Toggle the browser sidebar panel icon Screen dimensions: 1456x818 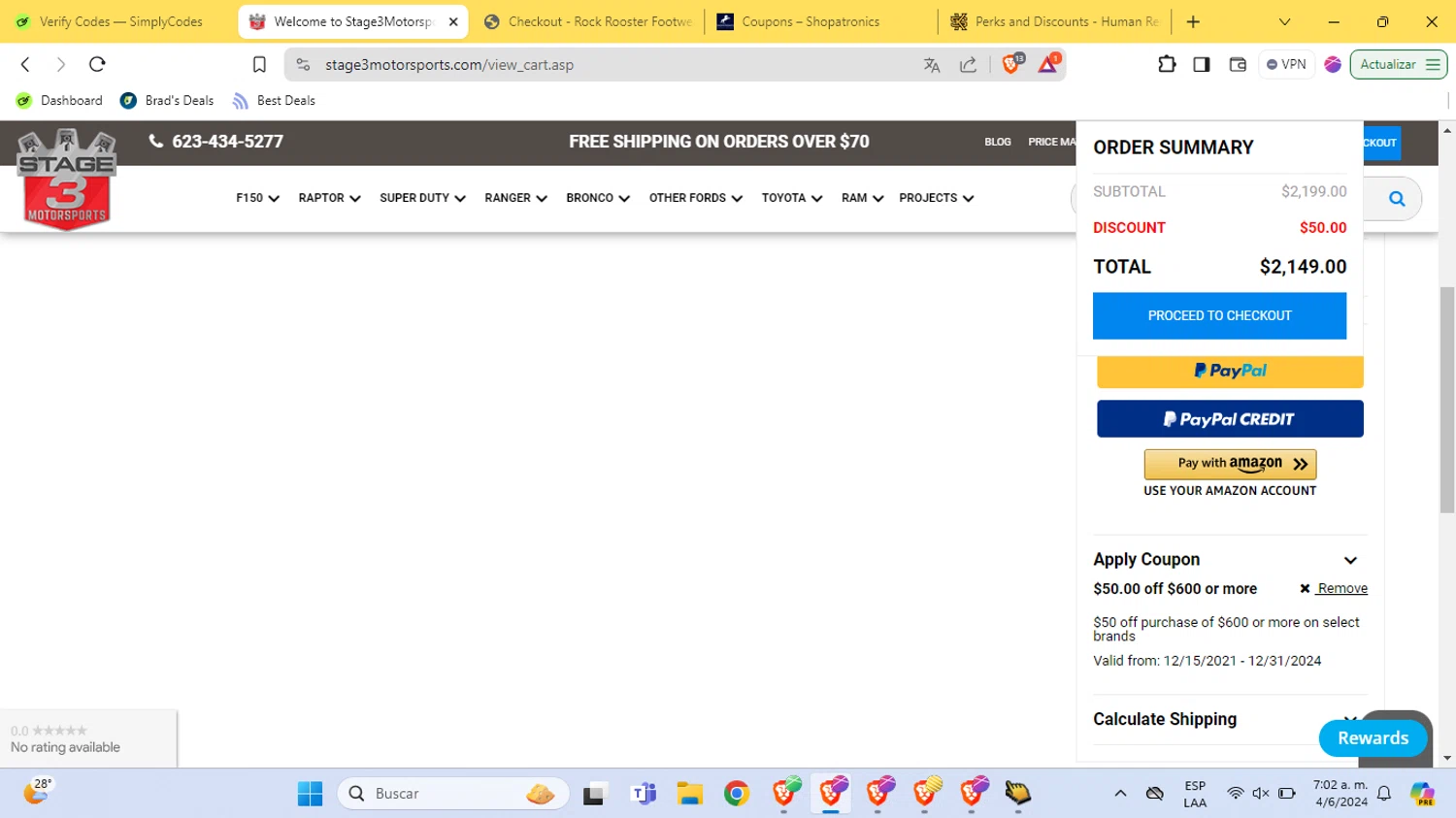[1202, 64]
